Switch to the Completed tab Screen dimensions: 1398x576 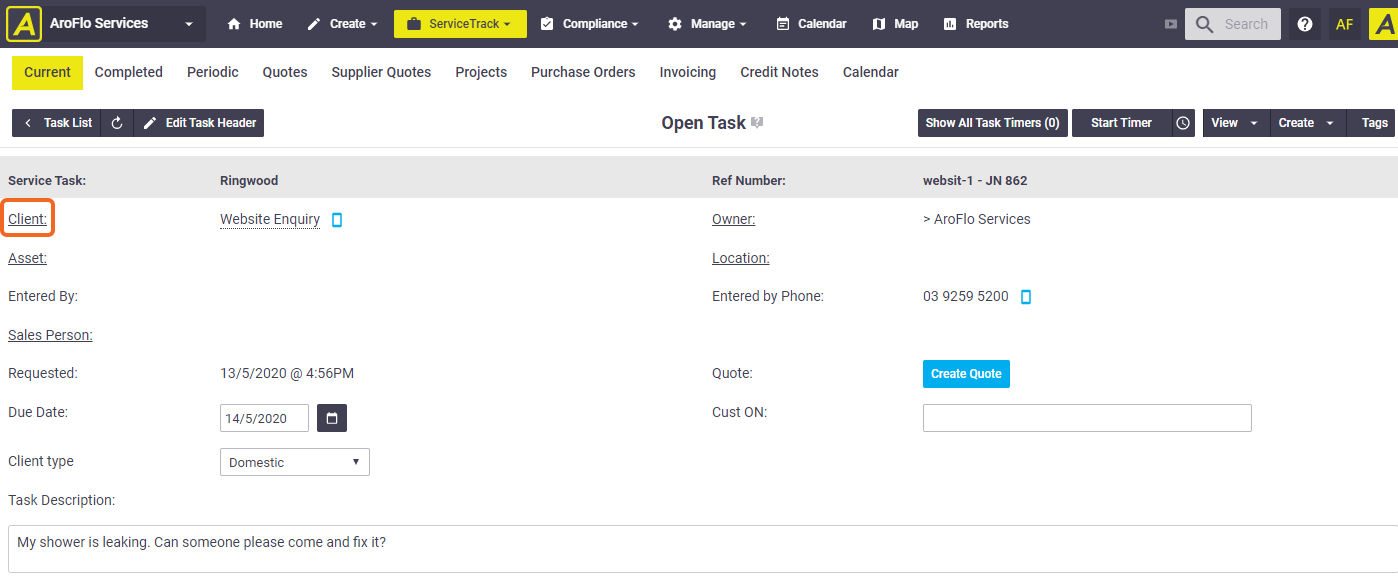[129, 72]
